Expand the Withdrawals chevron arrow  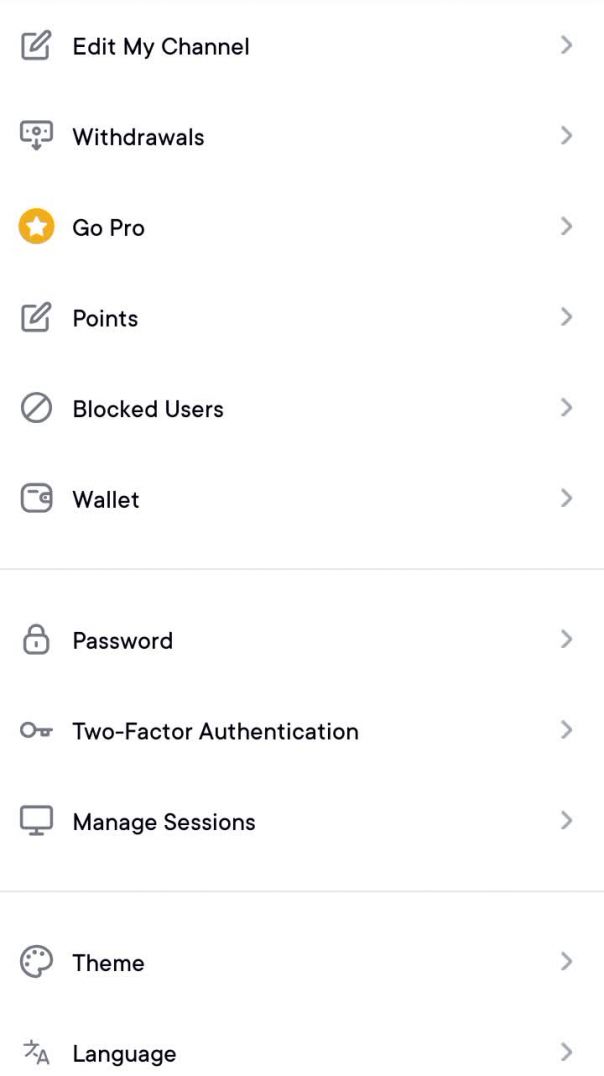(566, 136)
